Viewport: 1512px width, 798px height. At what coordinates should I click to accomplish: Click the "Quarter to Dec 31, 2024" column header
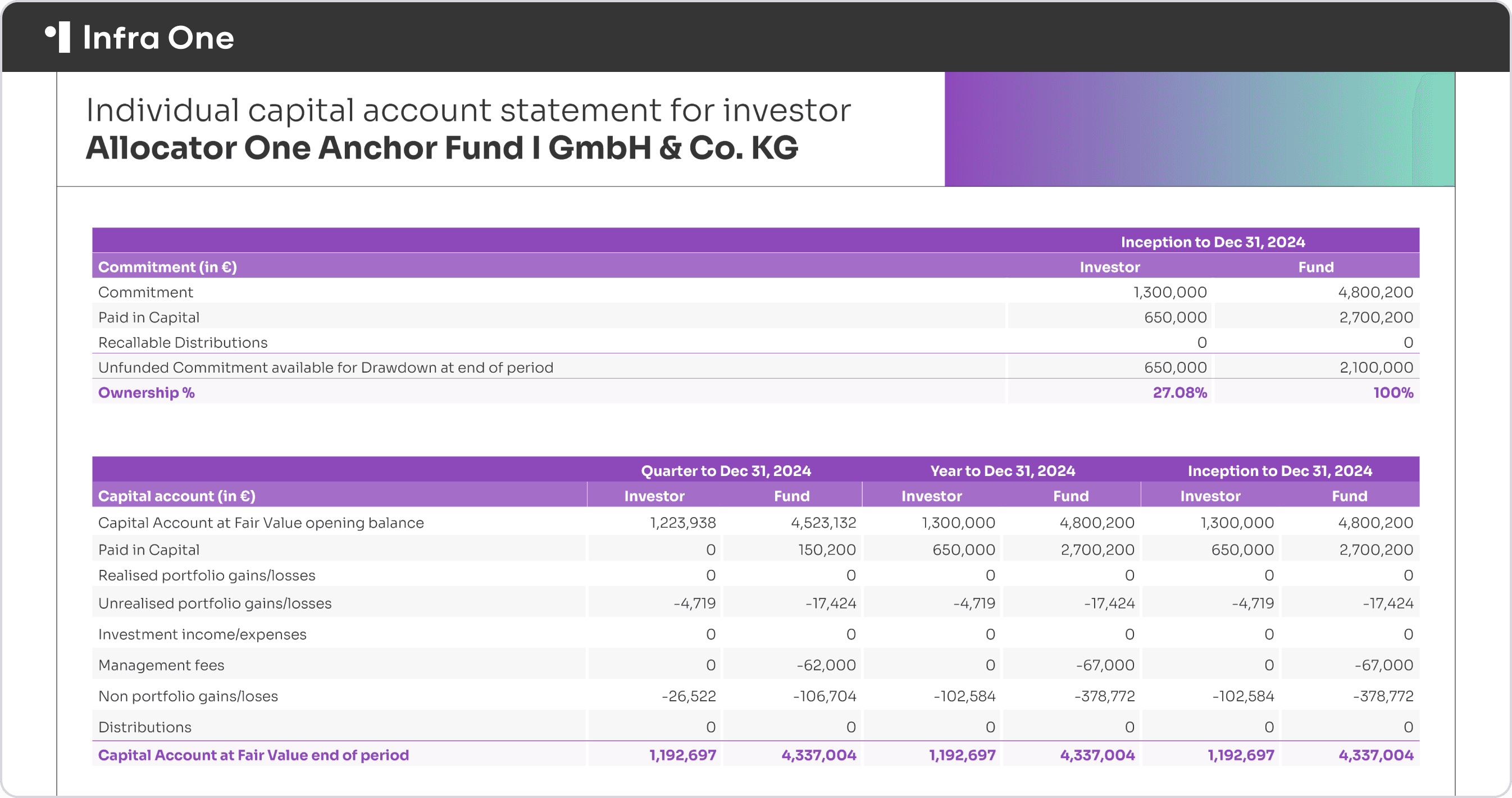point(726,471)
